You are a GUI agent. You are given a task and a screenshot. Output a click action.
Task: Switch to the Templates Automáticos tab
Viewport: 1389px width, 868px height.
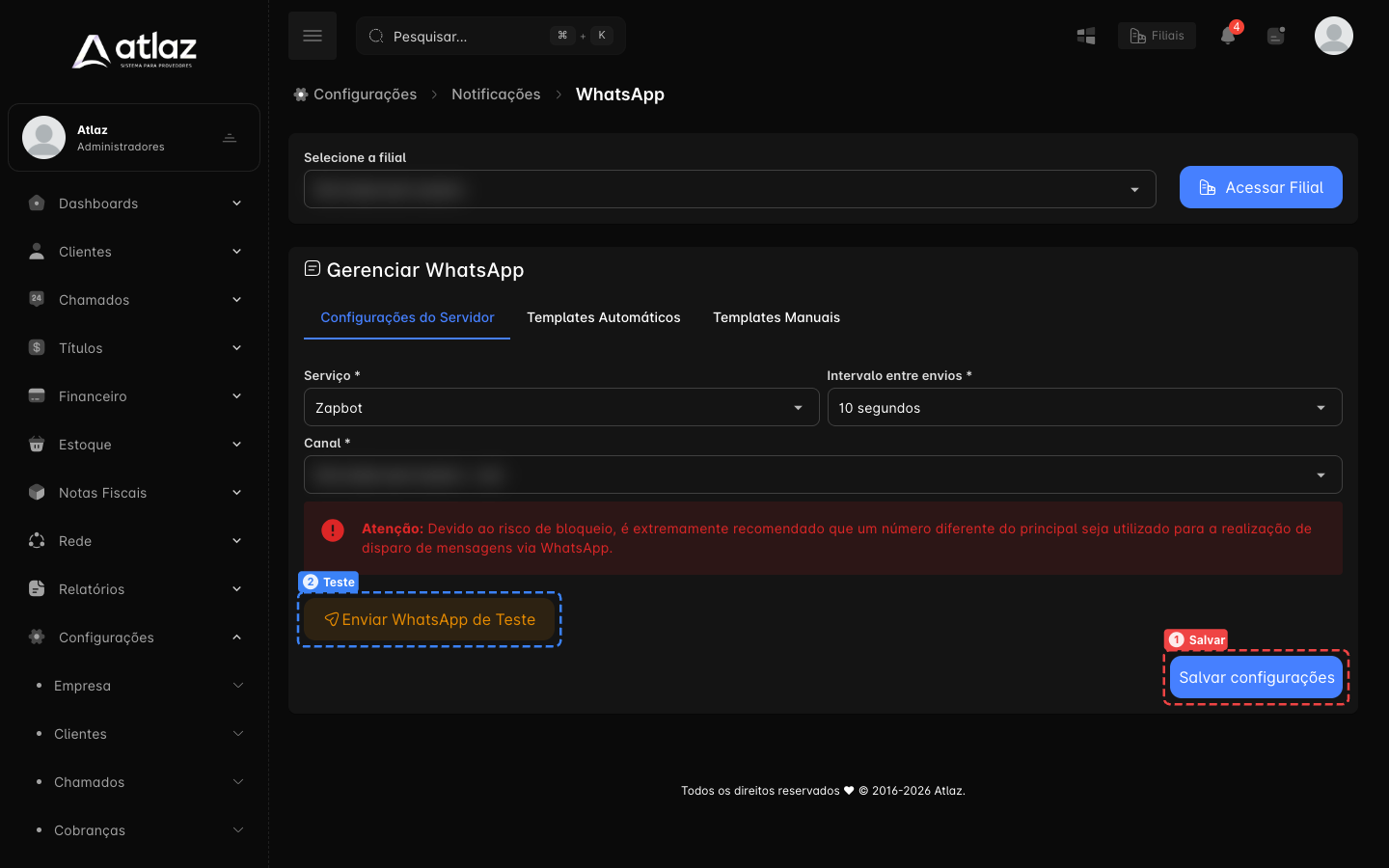604,317
